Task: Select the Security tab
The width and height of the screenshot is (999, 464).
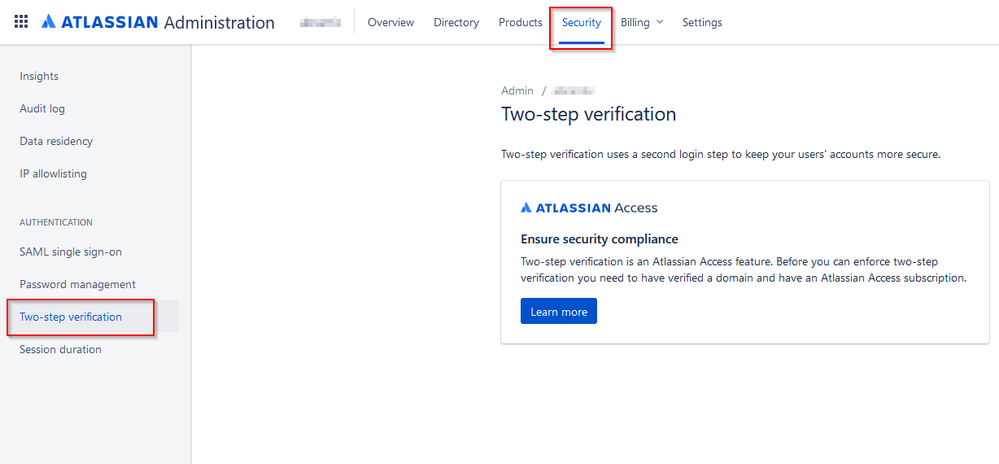Action: (581, 22)
